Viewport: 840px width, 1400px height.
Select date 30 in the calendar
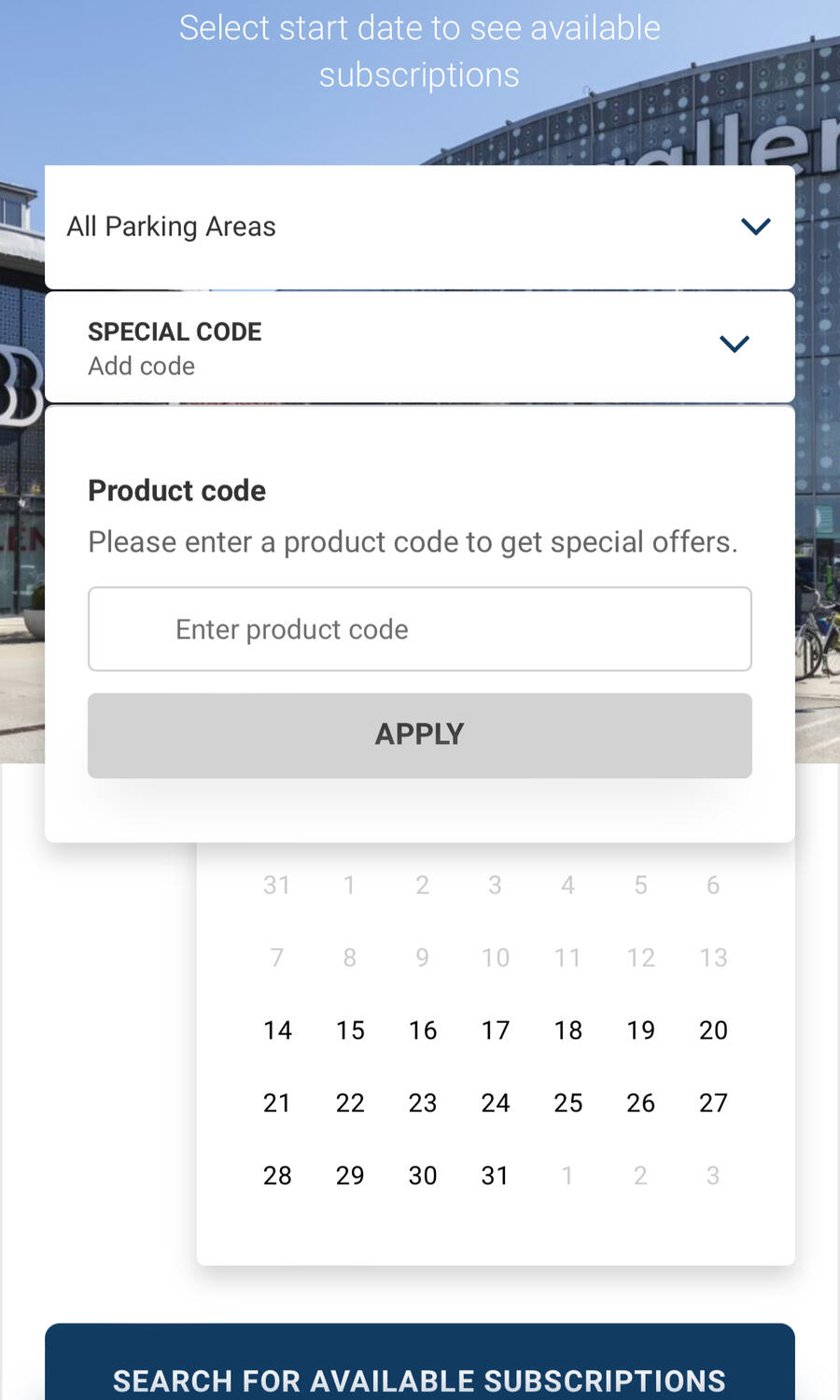[423, 1176]
